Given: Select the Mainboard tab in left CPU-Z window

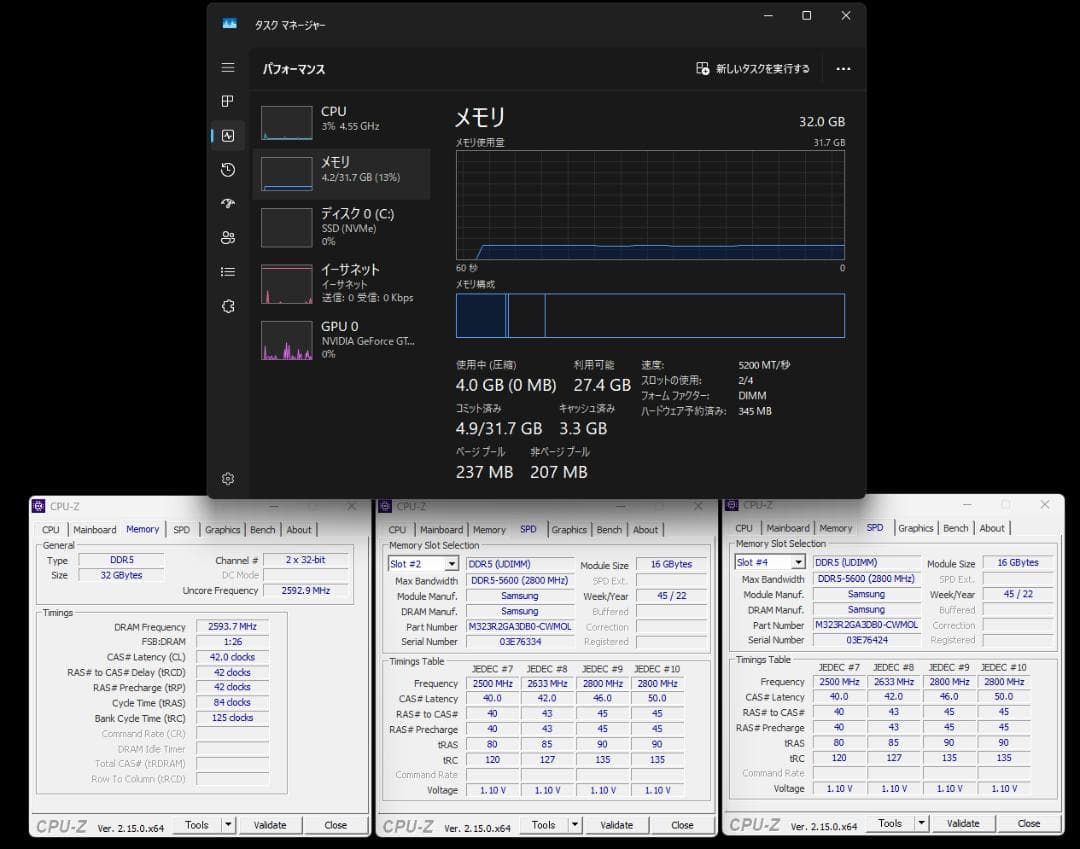Looking at the screenshot, I should 94,529.
